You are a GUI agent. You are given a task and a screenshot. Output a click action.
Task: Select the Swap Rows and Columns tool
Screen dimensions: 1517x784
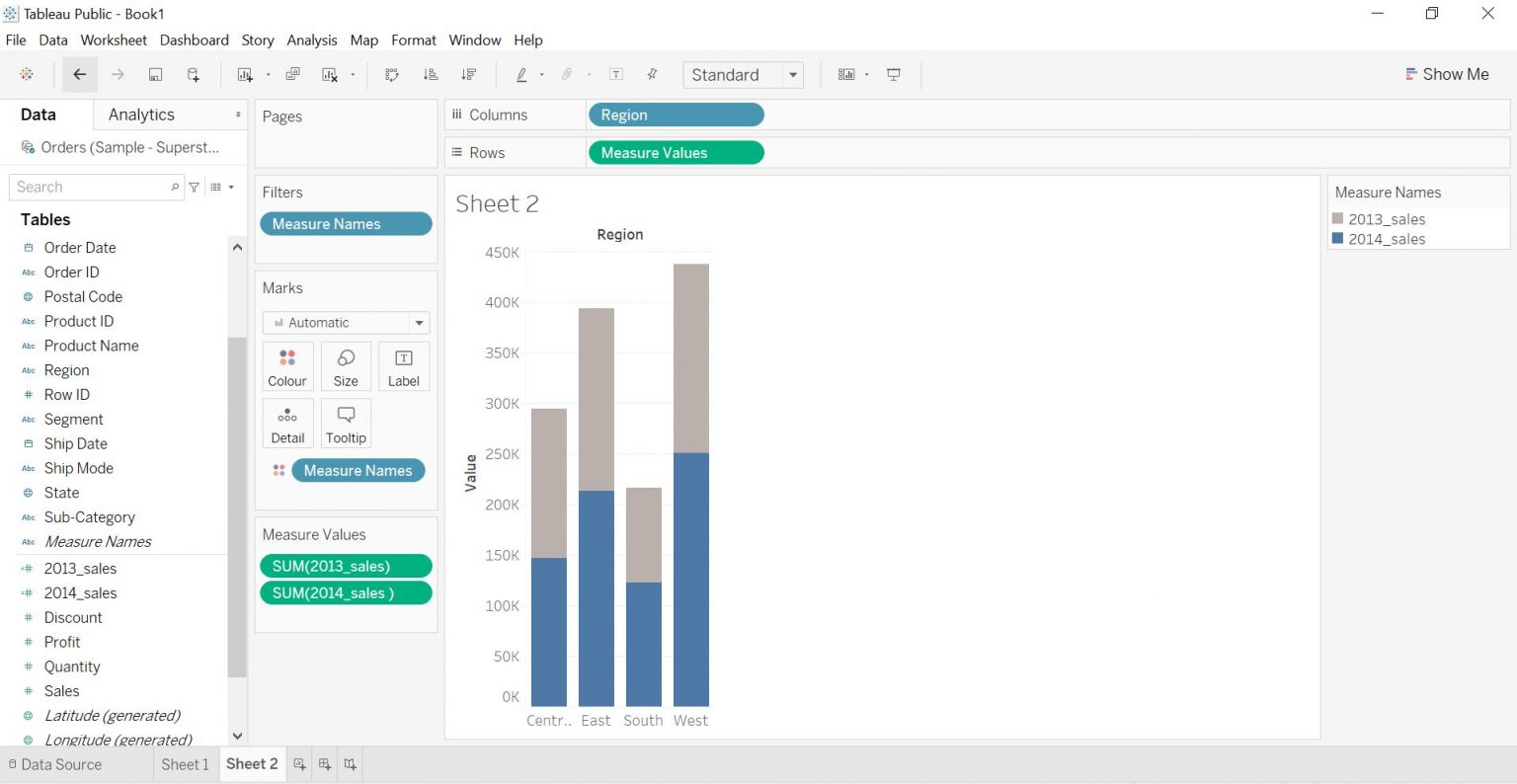click(x=392, y=74)
